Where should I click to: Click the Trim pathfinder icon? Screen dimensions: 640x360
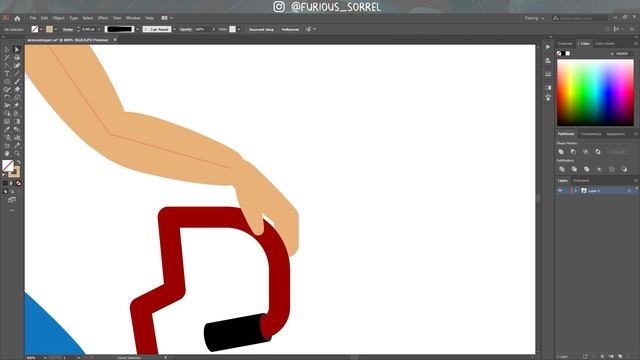[x=574, y=169]
